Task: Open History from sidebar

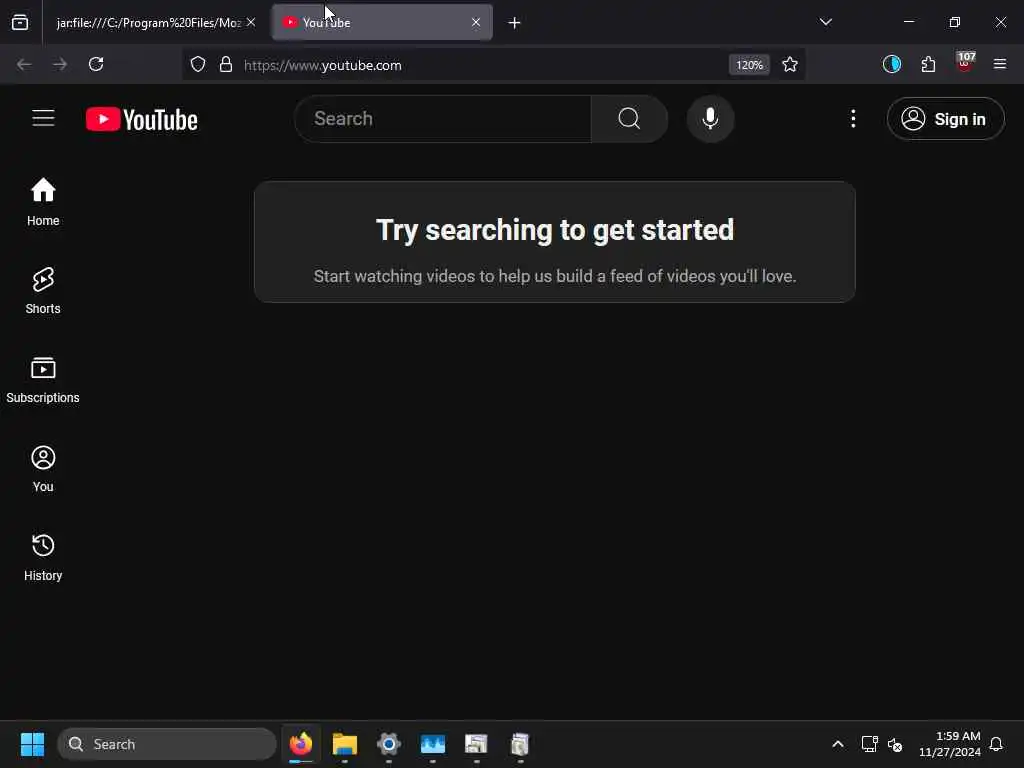Action: click(43, 558)
